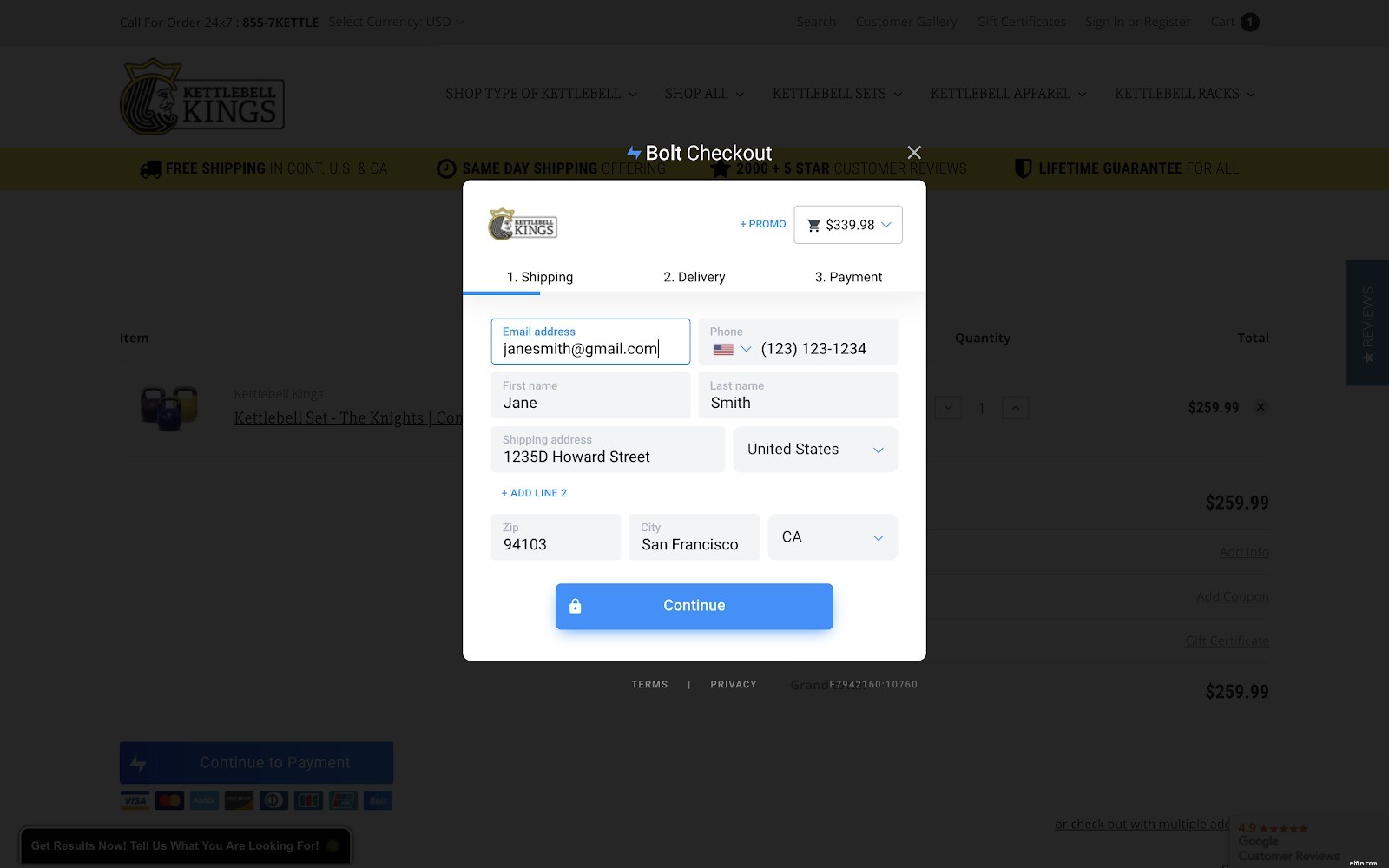Open the United States country dropdown
This screenshot has width=1389, height=868.
pos(814,449)
